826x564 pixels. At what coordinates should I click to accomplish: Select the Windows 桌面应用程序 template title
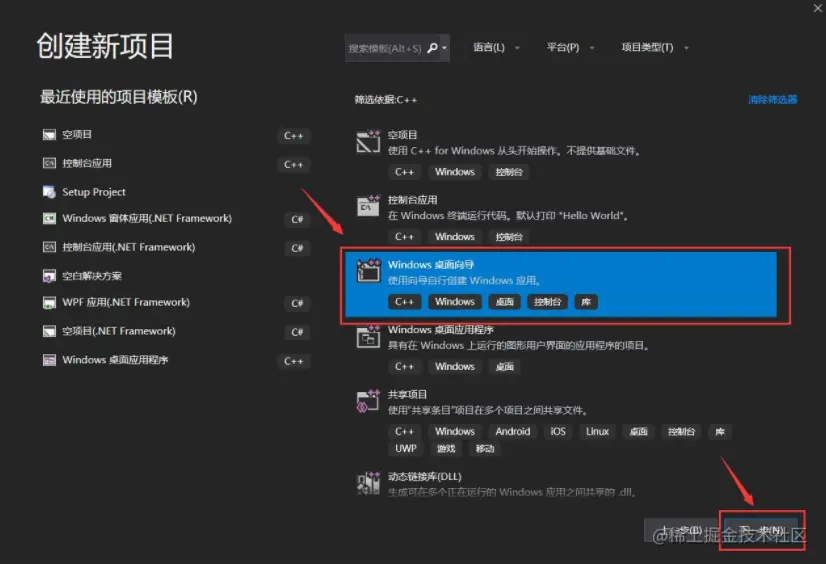tap(440, 330)
